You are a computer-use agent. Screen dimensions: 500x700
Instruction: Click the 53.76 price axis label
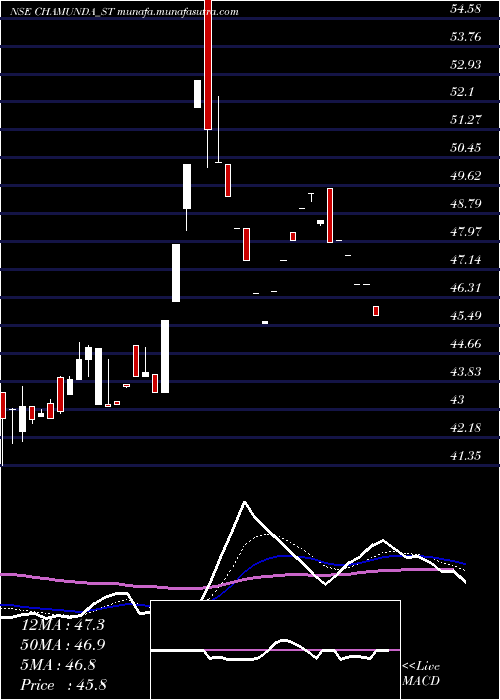point(466,37)
